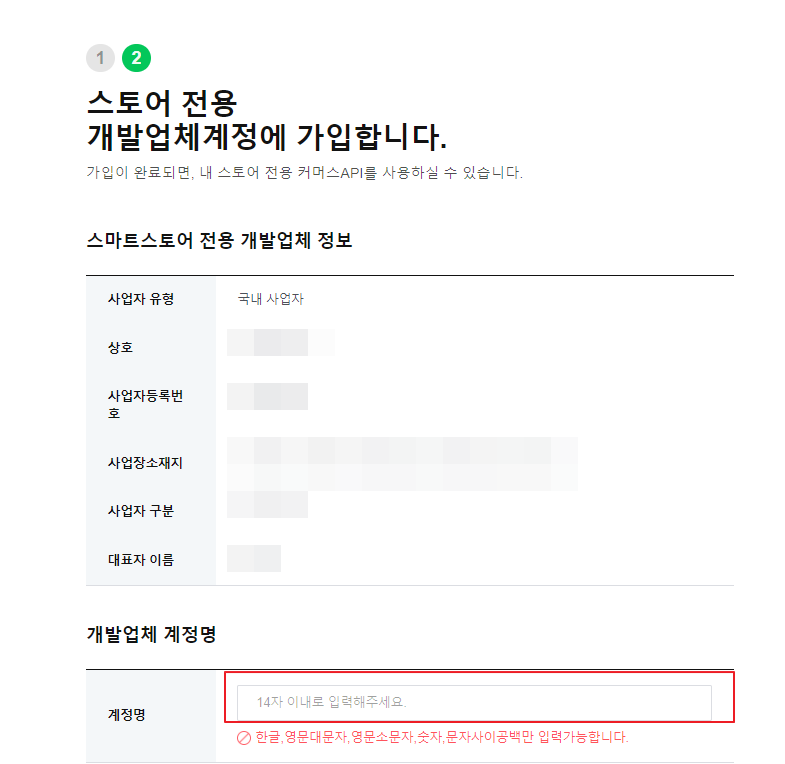This screenshot has width=785, height=764.
Task: Click the 사업자등록번호 label
Action: [x=145, y=404]
